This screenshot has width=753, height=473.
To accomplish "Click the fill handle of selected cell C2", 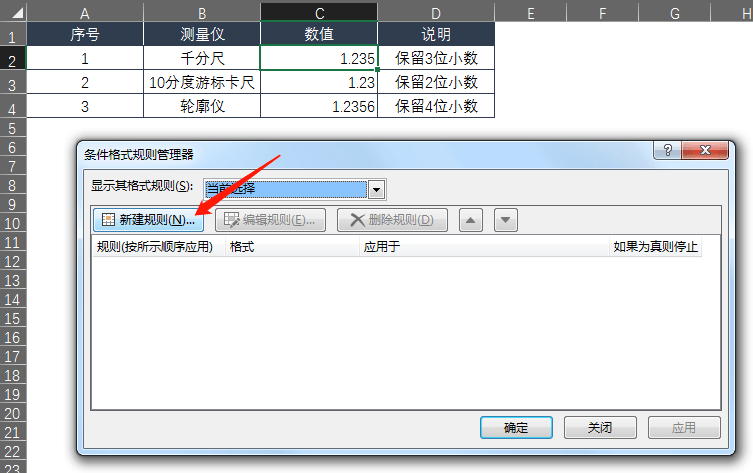I will [x=377, y=70].
